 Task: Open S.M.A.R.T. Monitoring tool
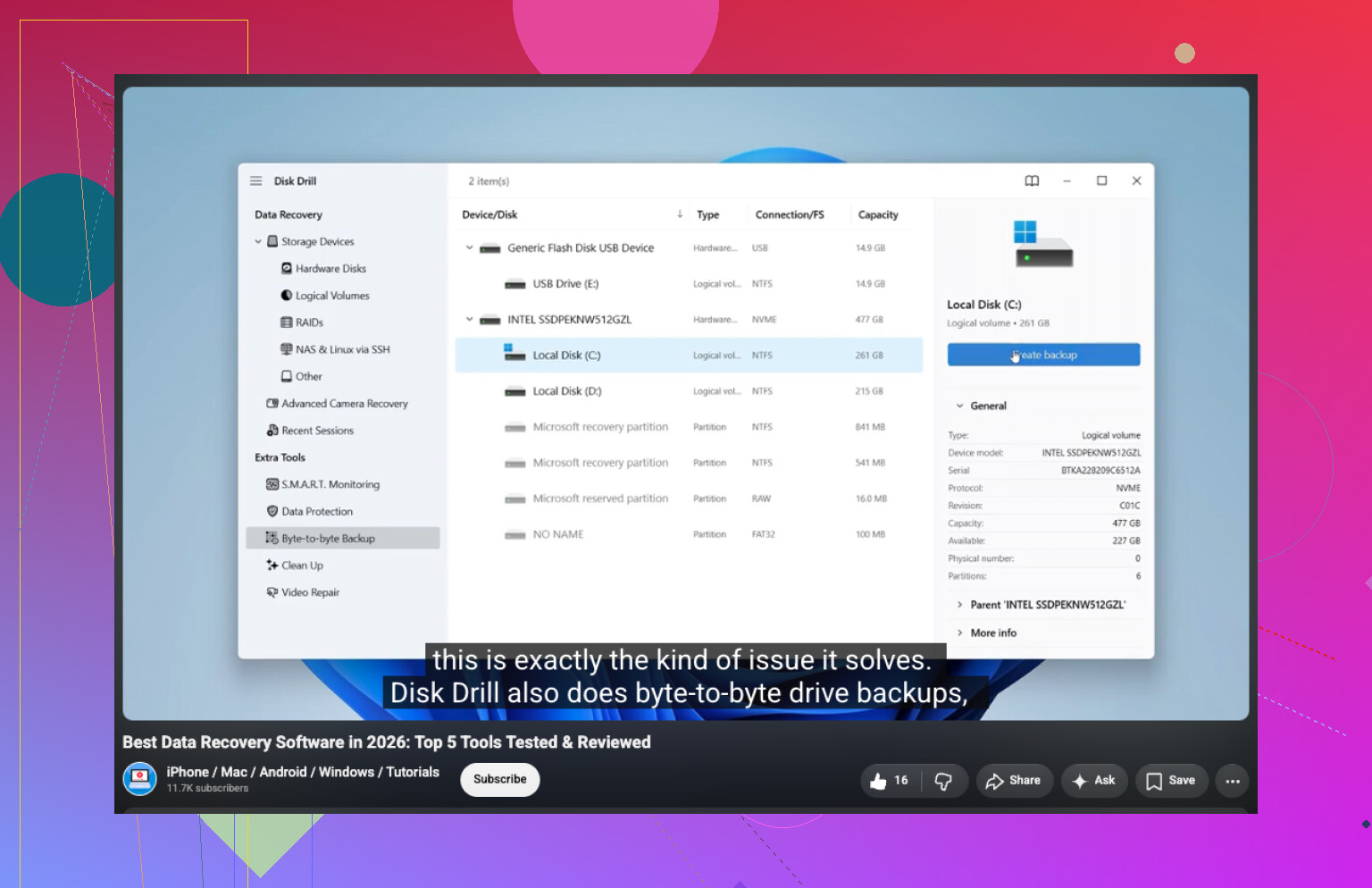(x=330, y=484)
